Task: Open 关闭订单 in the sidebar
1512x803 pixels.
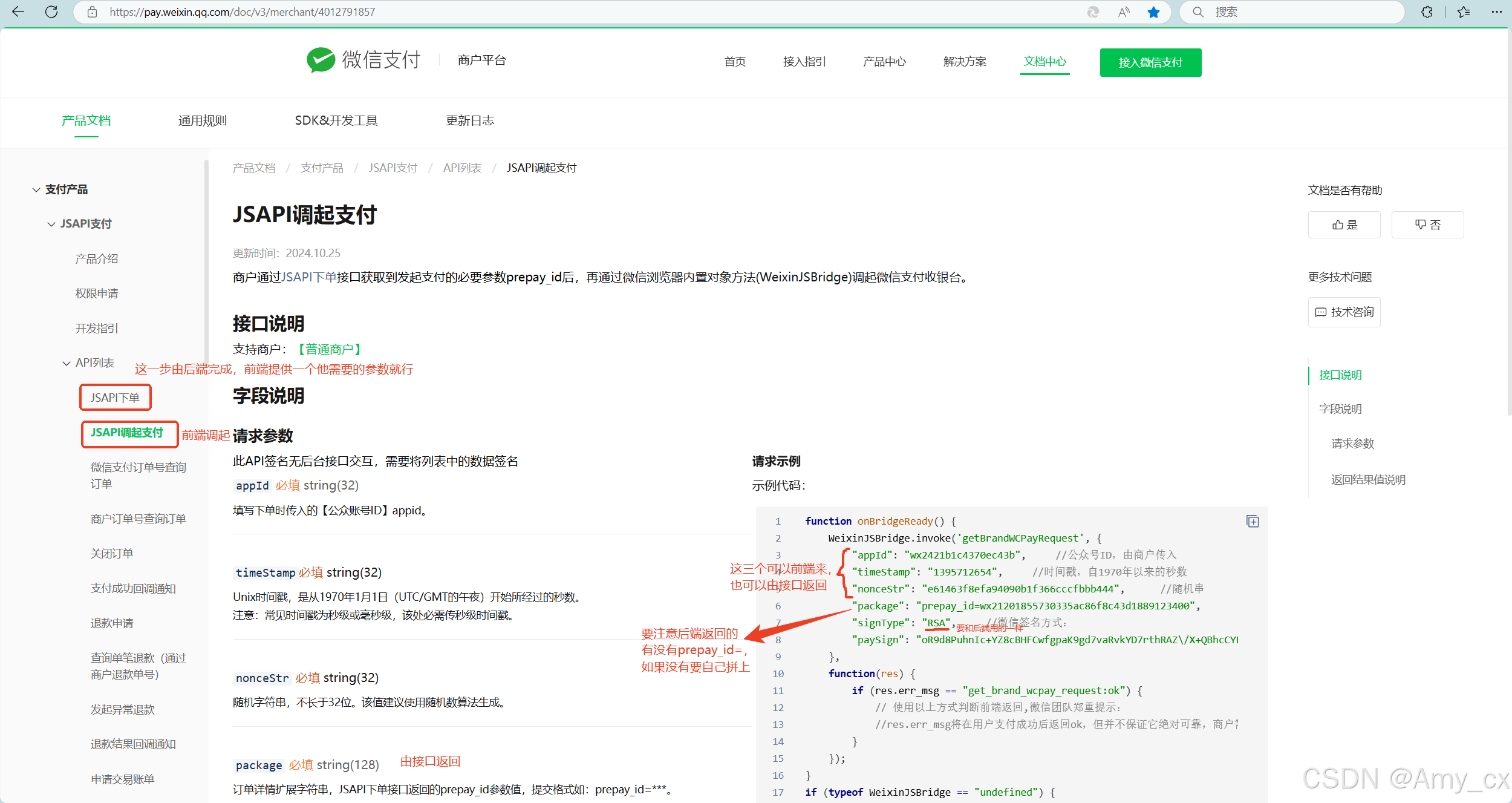Action: click(x=112, y=554)
